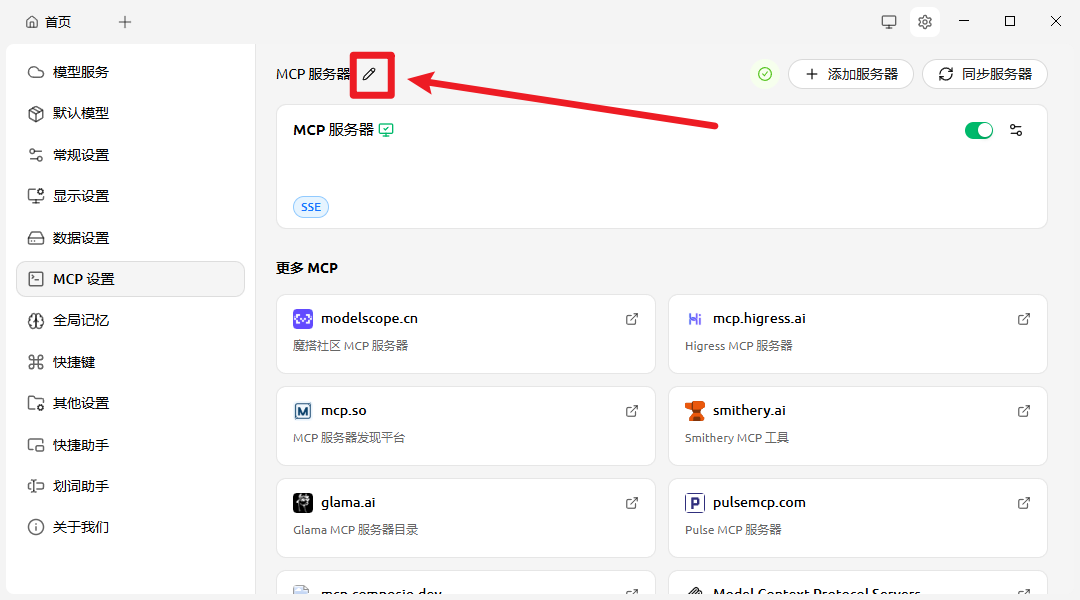
Task: Select 模型服务 in sidebar
Action: [131, 72]
